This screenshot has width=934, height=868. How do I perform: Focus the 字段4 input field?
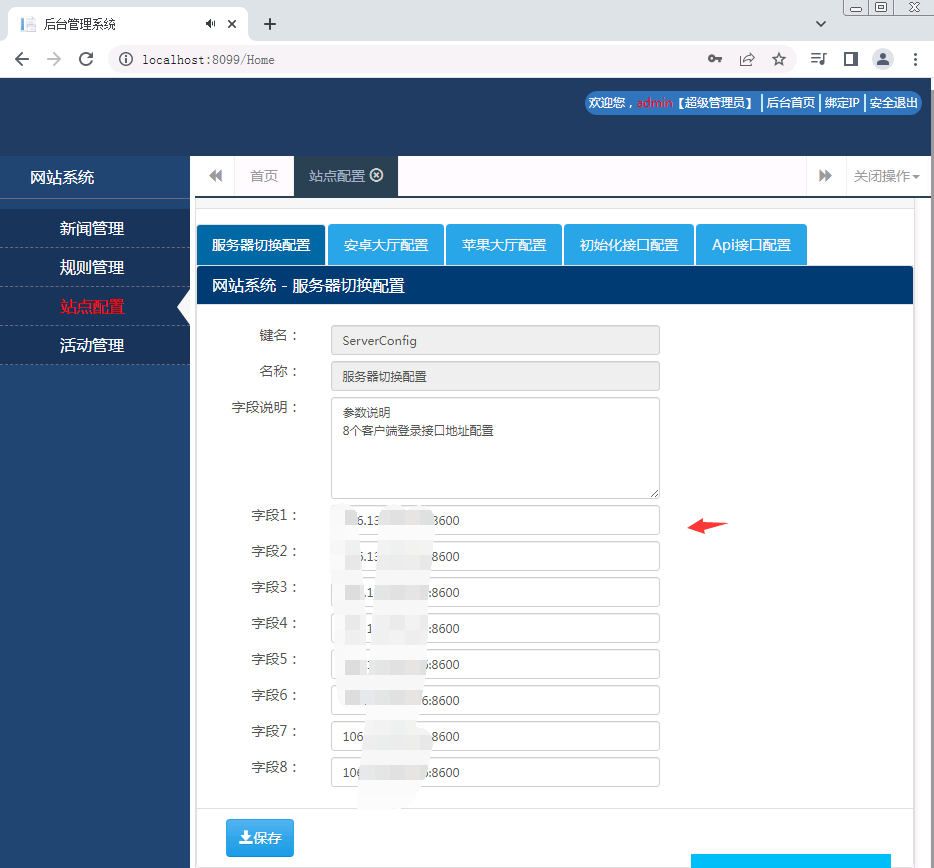point(495,628)
